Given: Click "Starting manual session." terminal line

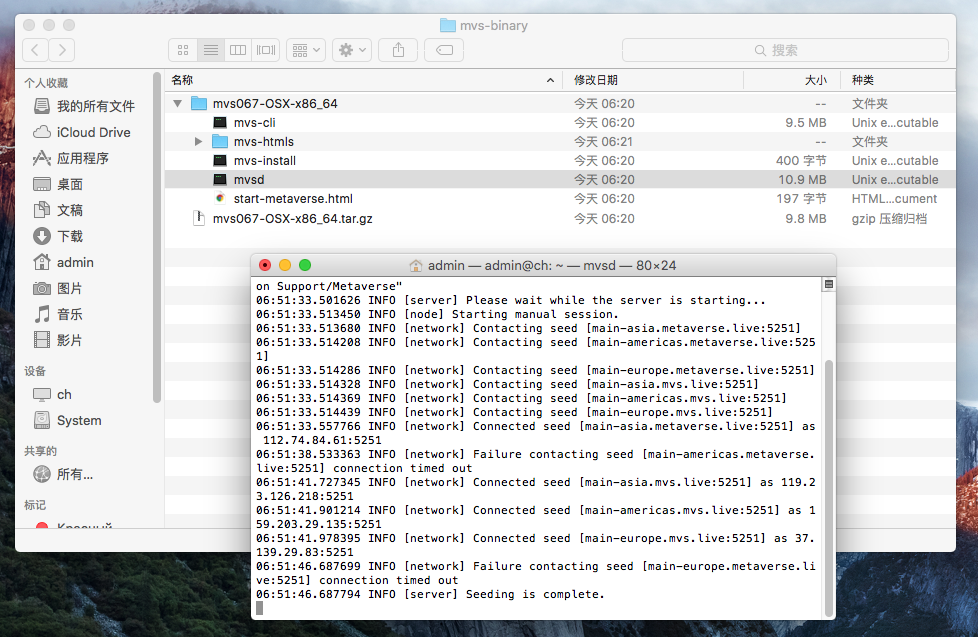Looking at the screenshot, I should point(437,314).
